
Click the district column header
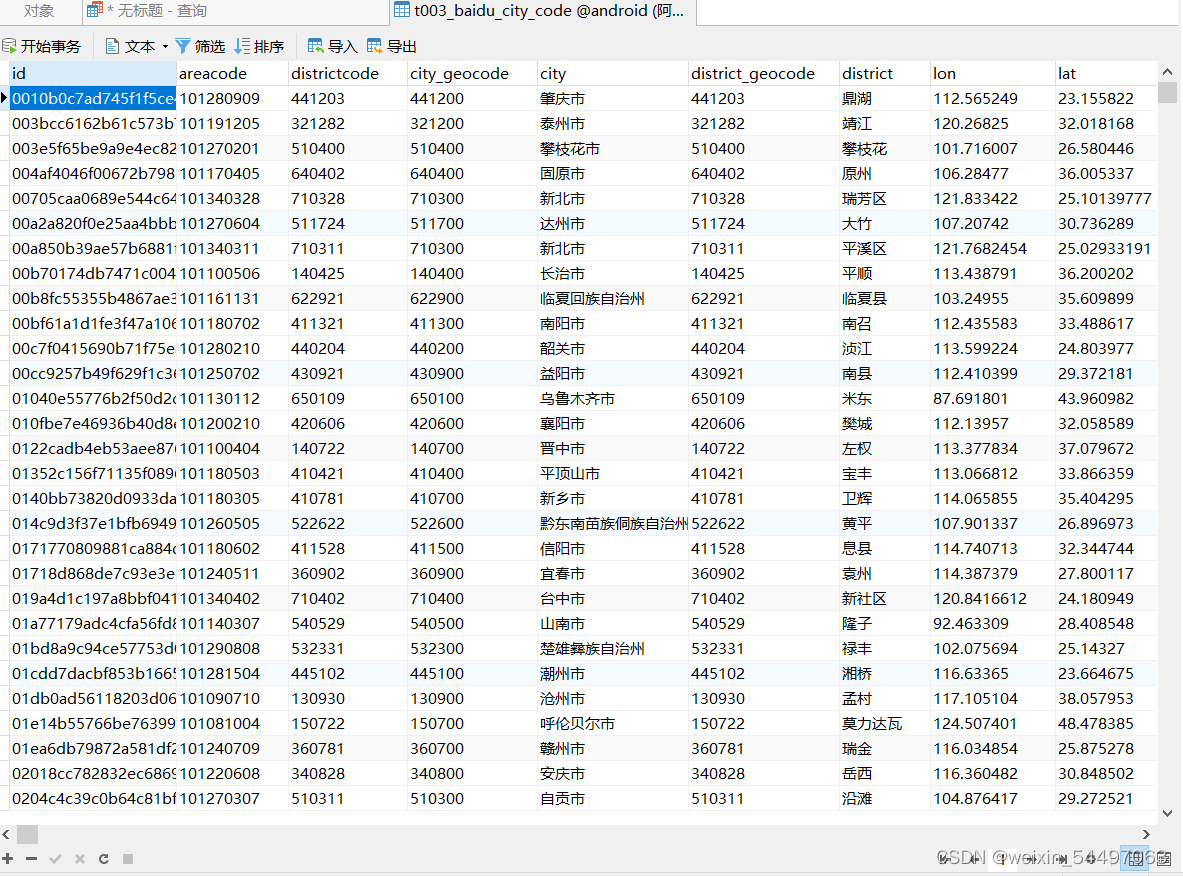click(885, 73)
